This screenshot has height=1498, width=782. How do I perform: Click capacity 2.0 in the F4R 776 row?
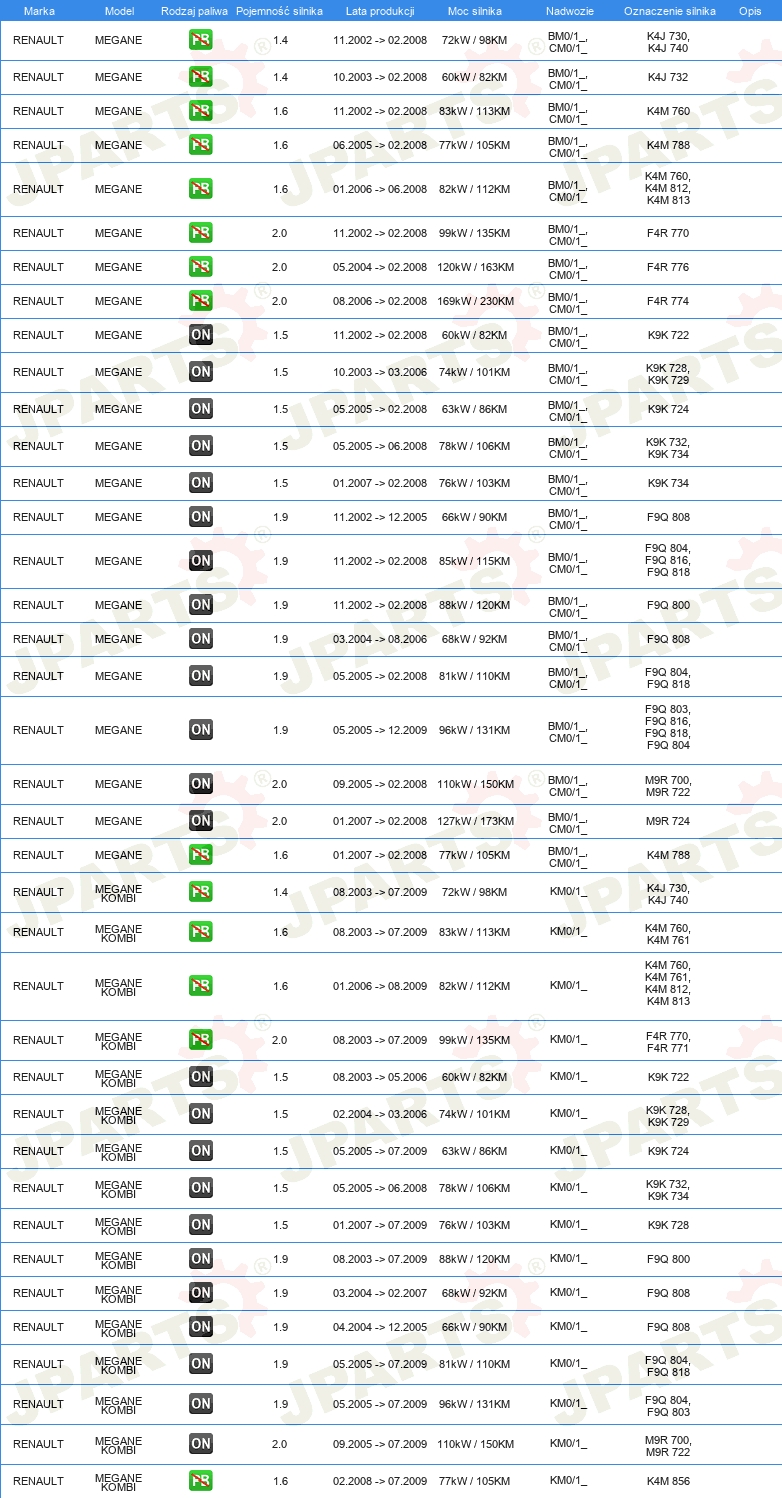tap(280, 267)
